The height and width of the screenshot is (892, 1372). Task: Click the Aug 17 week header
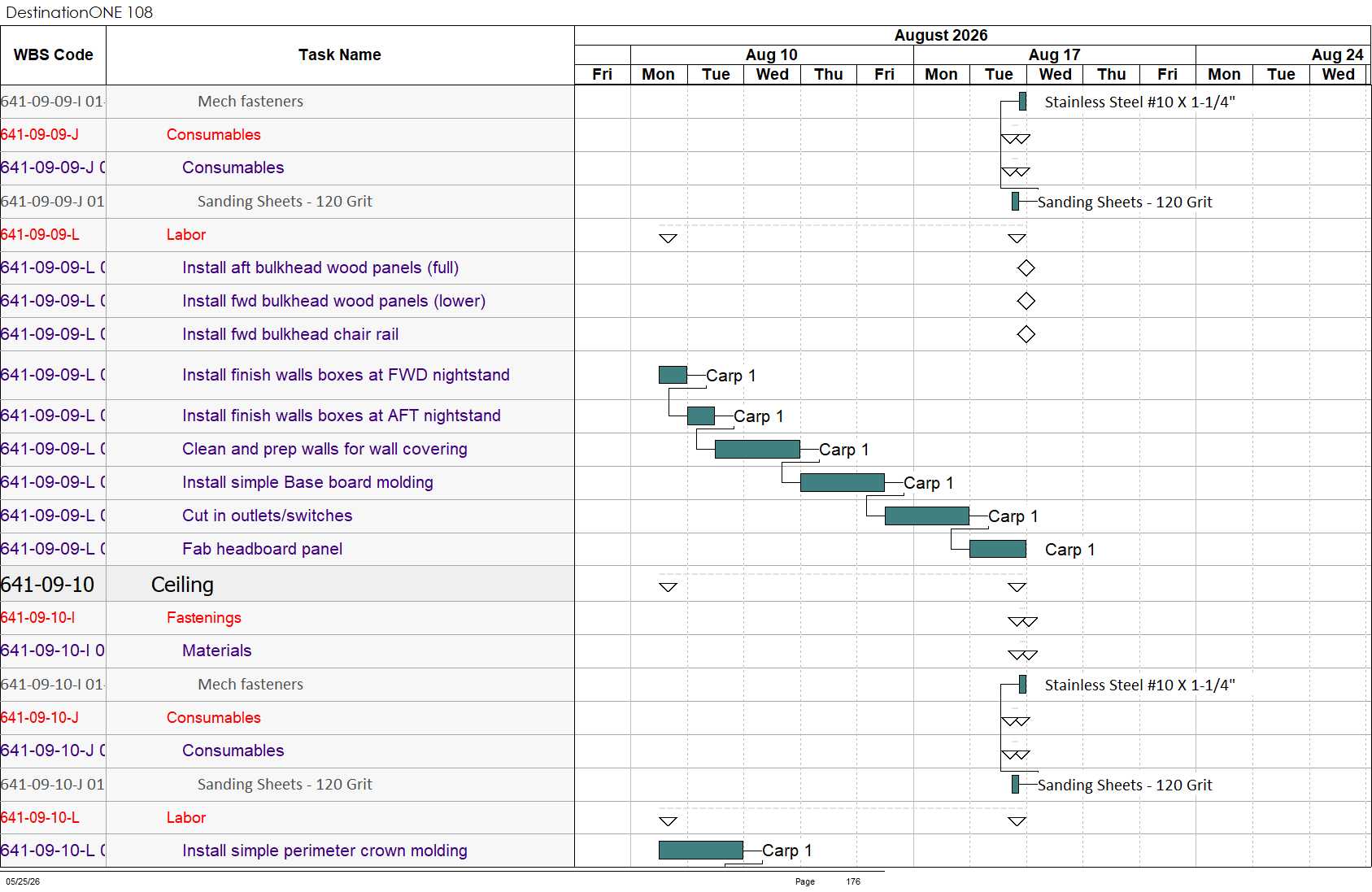tap(1054, 54)
